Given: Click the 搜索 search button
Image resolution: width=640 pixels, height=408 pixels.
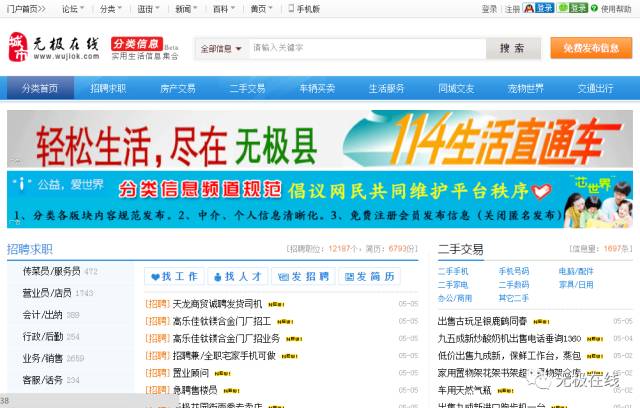Looking at the screenshot, I should [512, 48].
